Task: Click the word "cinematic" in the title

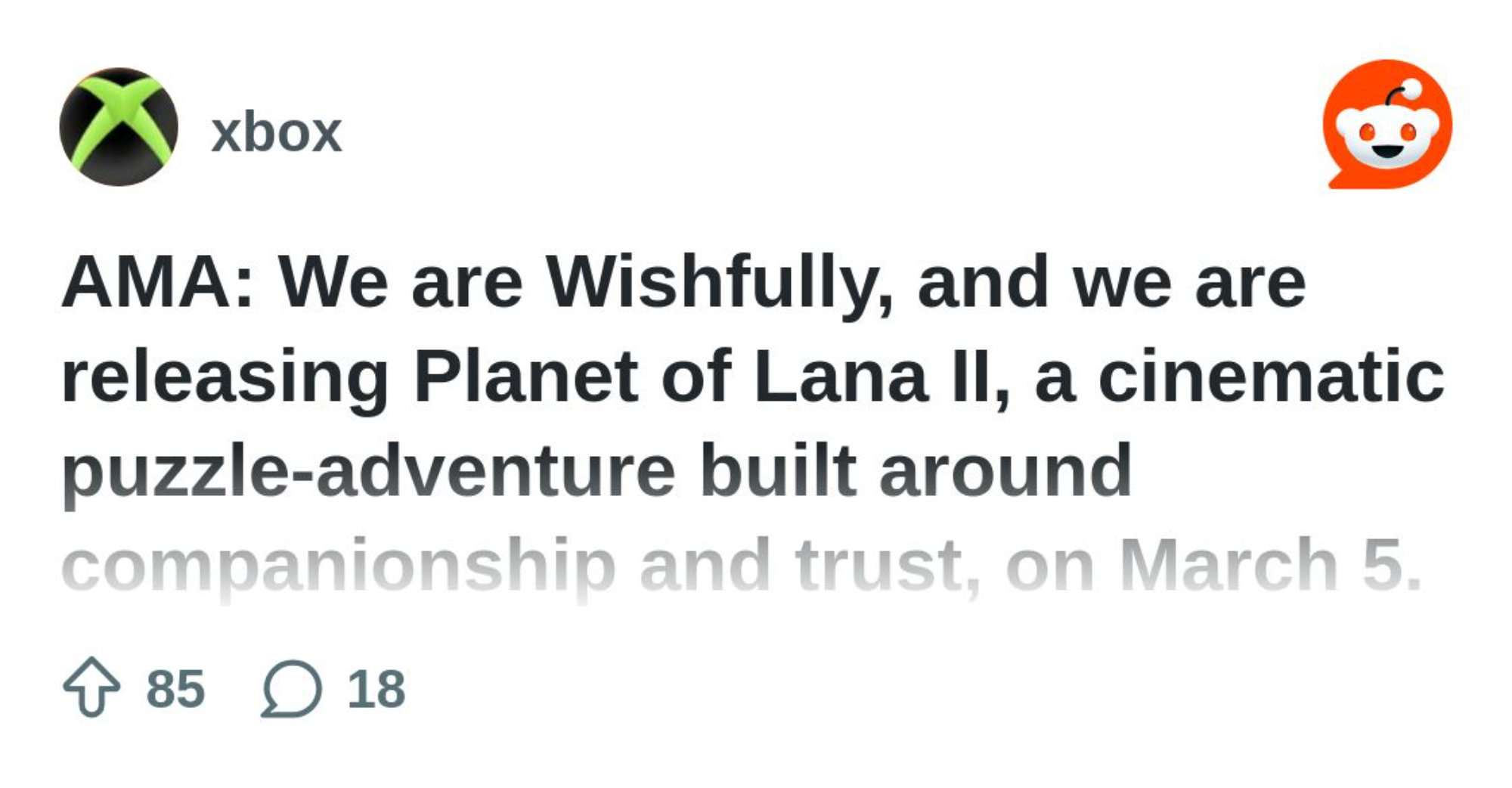Action: tap(1270, 377)
